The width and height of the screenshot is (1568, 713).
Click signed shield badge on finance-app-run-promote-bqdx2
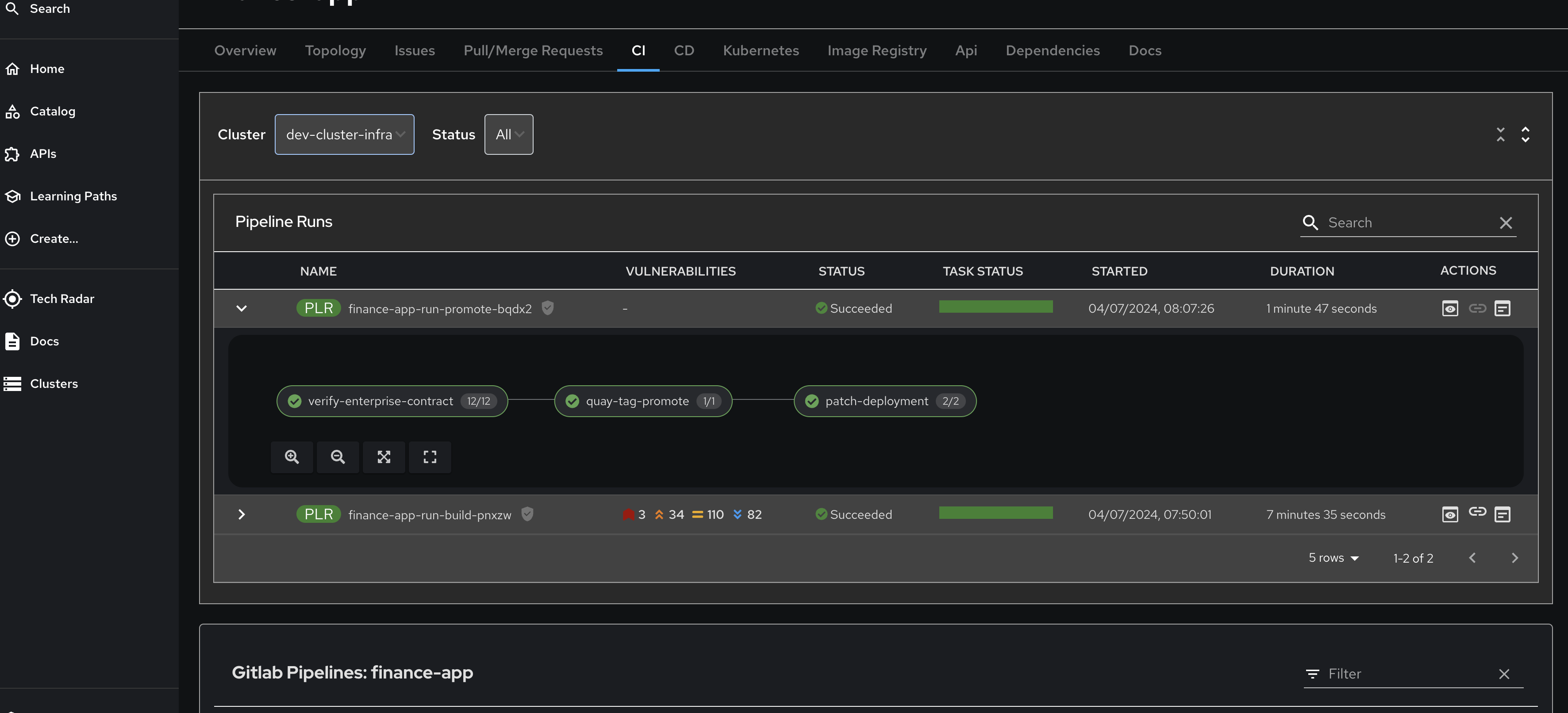(x=548, y=308)
